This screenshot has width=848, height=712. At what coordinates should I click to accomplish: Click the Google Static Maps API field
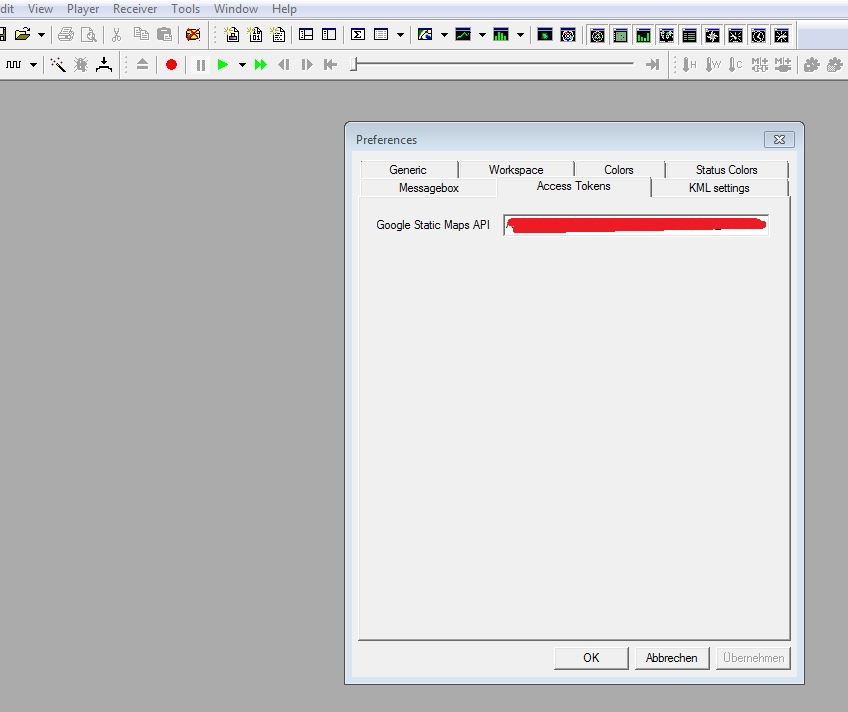tap(636, 225)
